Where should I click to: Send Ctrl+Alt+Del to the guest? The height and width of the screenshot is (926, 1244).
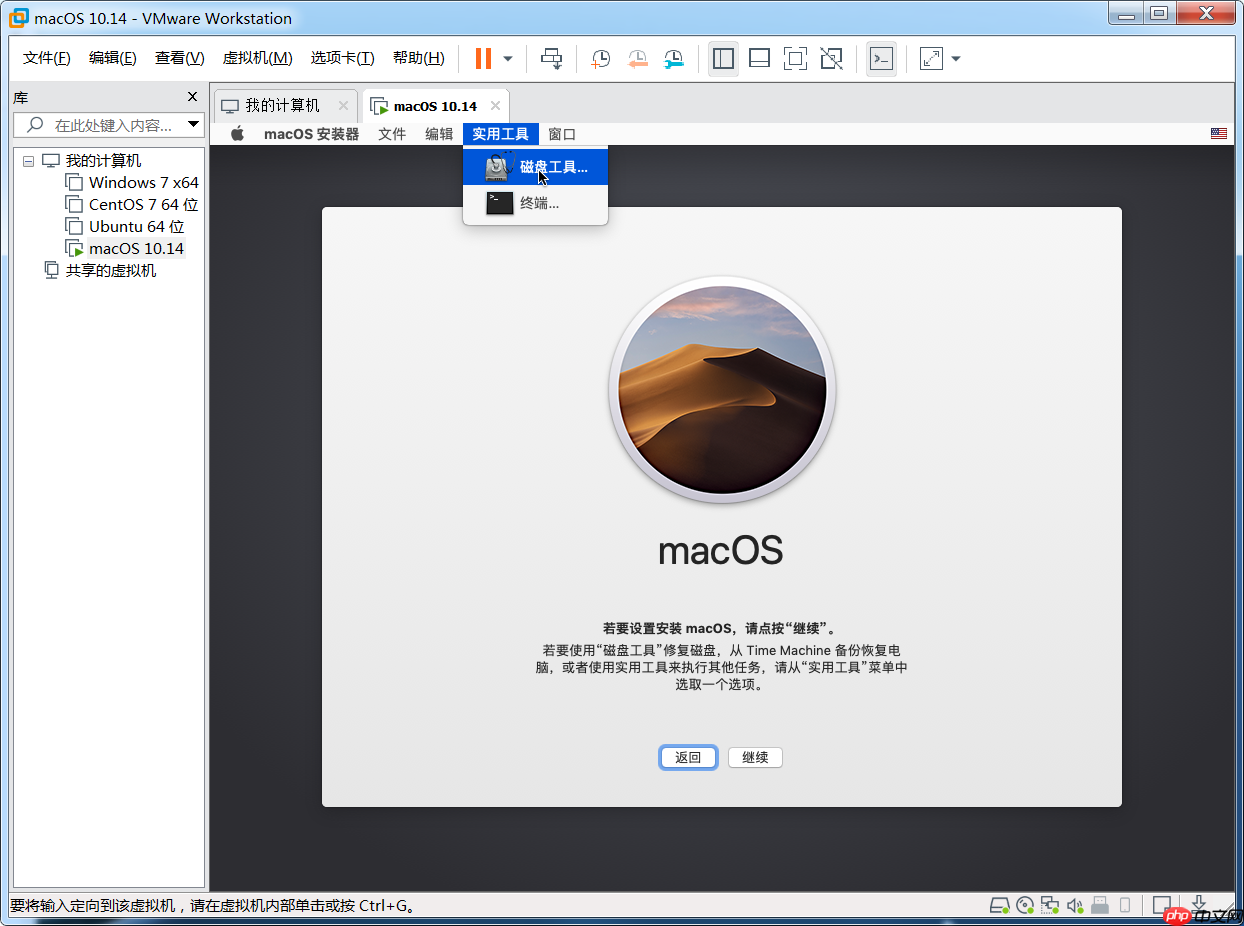coord(552,58)
